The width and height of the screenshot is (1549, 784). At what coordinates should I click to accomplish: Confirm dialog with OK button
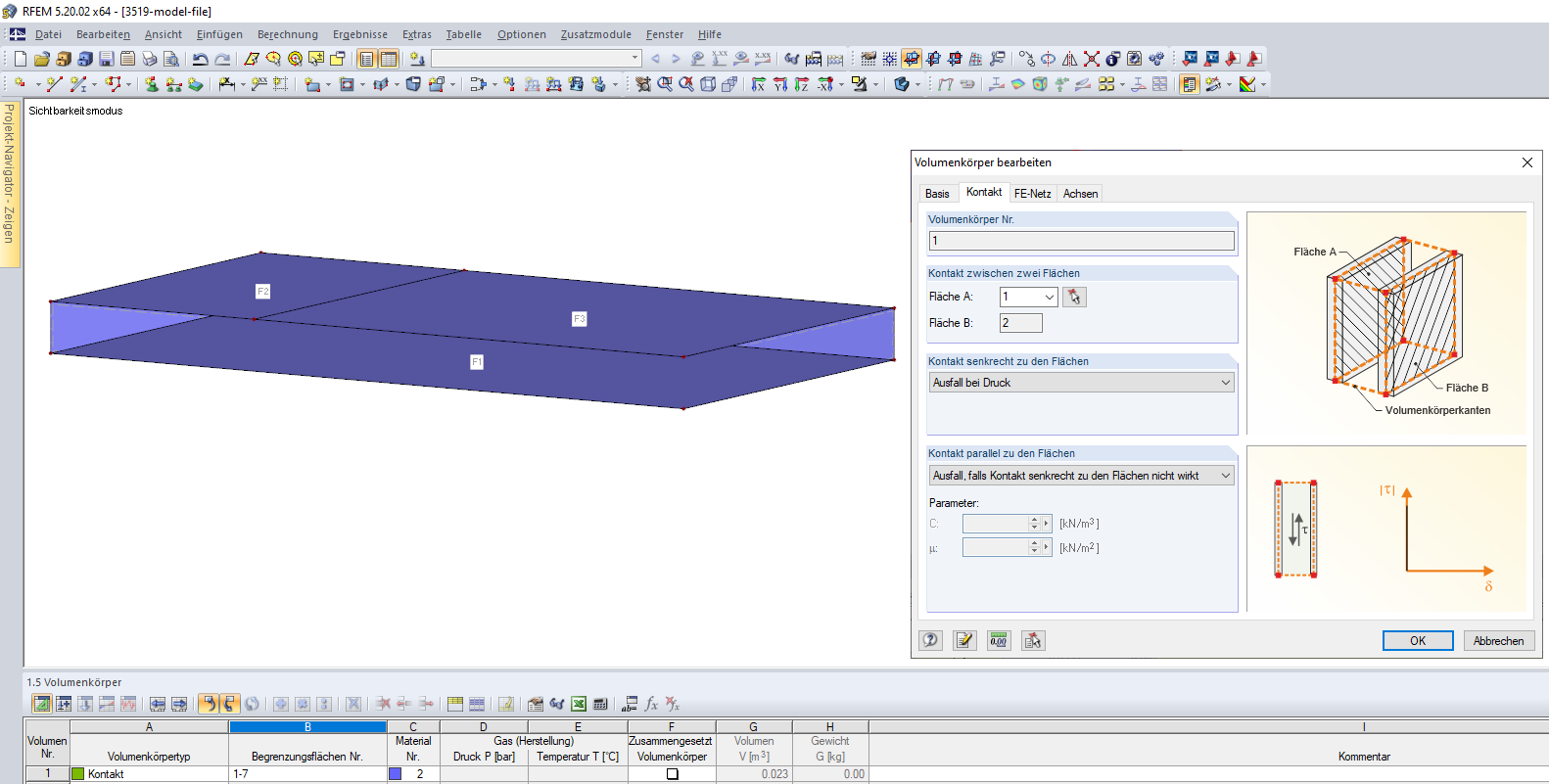[x=1418, y=640]
